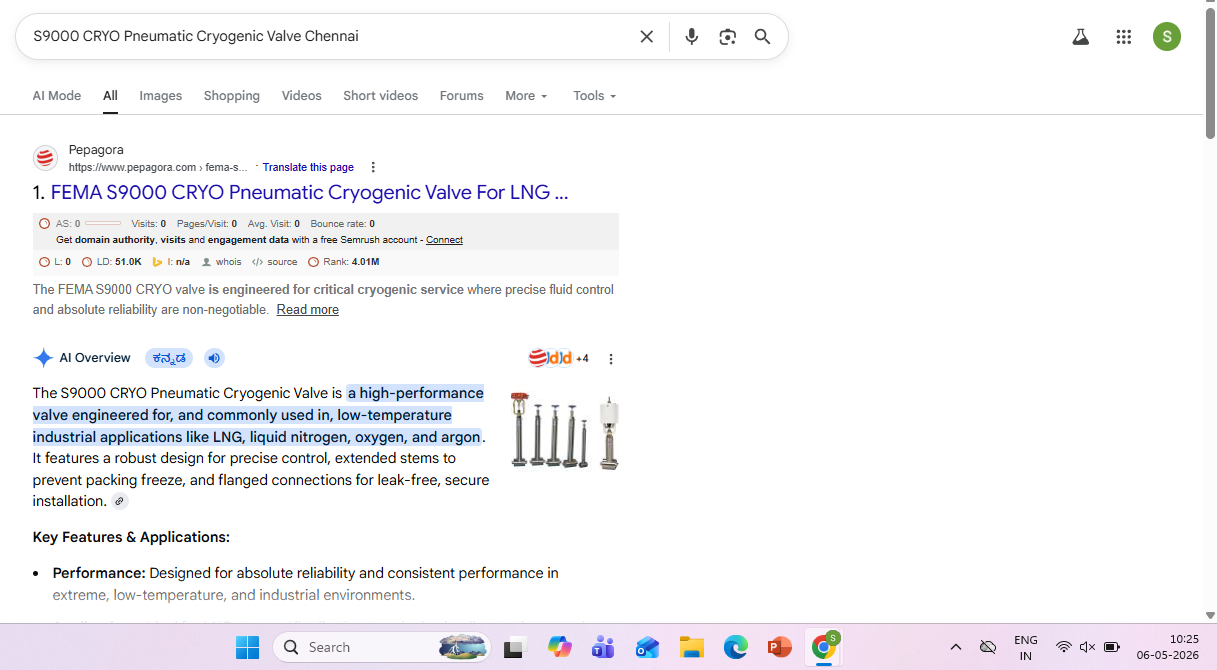Click the Semrush Connect link
This screenshot has width=1217, height=670.
pos(444,240)
